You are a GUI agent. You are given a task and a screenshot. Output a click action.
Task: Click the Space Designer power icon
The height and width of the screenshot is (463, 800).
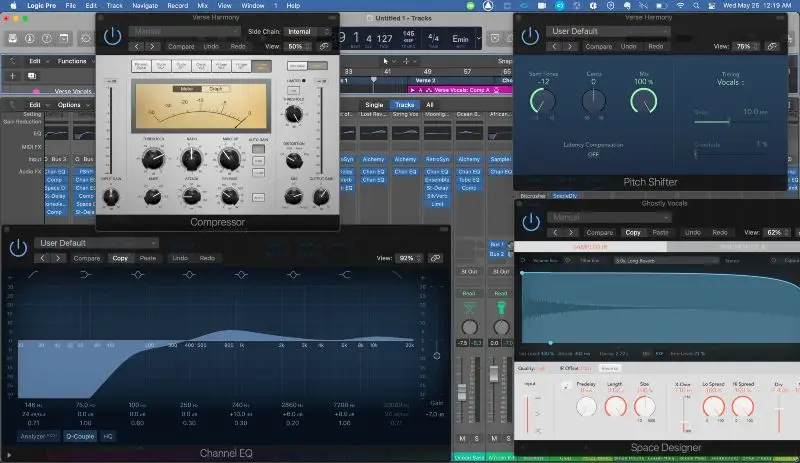point(529,223)
